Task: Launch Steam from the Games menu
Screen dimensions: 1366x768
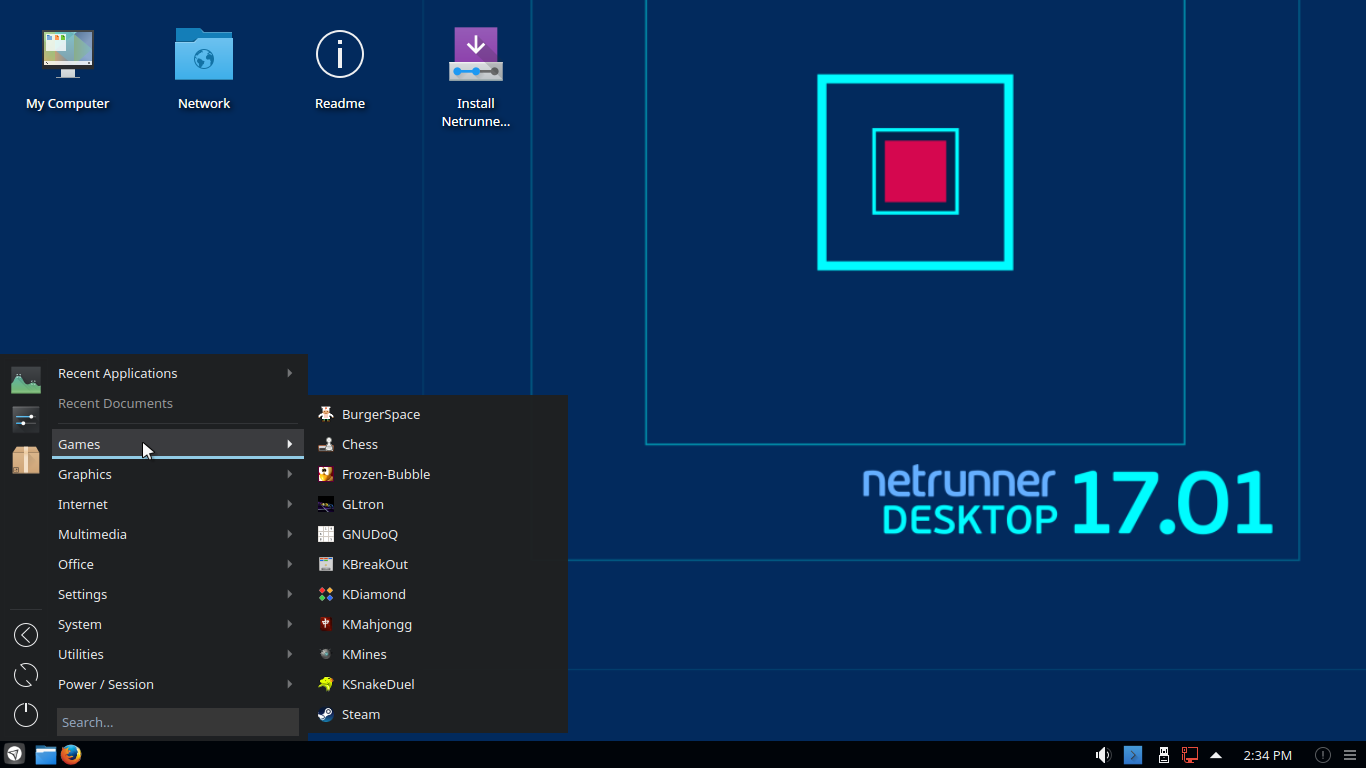Action: 361,714
